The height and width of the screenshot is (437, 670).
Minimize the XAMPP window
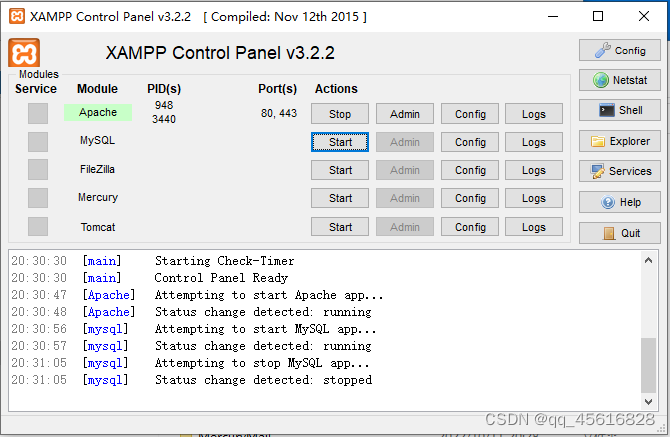[x=553, y=16]
